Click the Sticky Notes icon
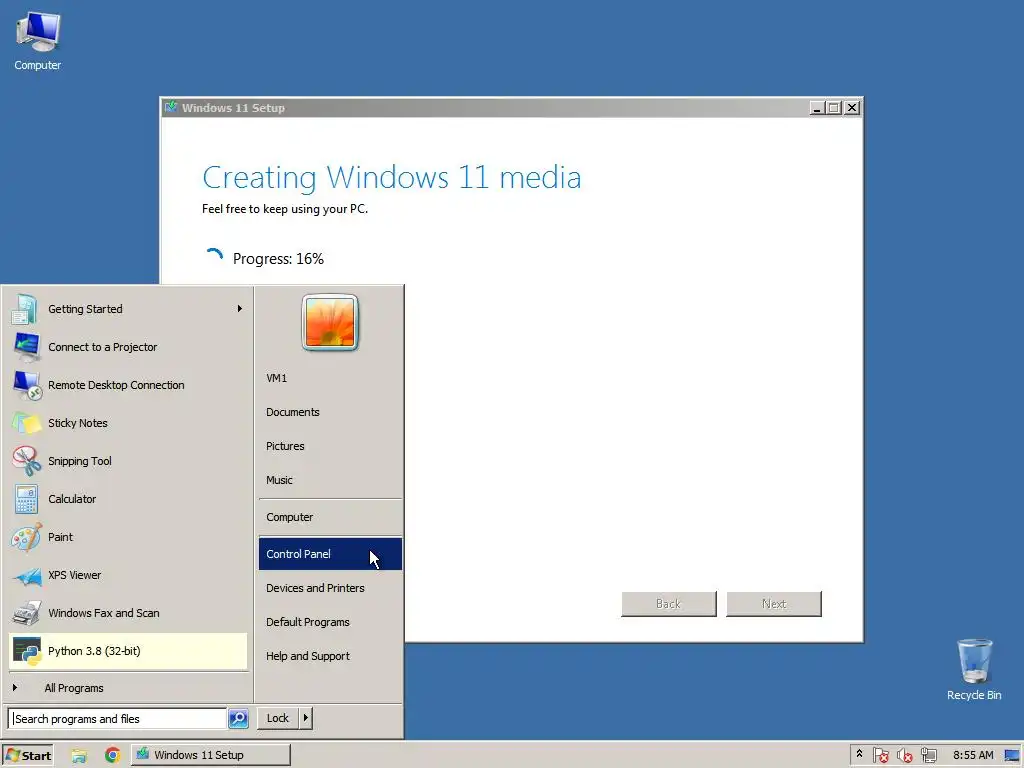 (26, 423)
